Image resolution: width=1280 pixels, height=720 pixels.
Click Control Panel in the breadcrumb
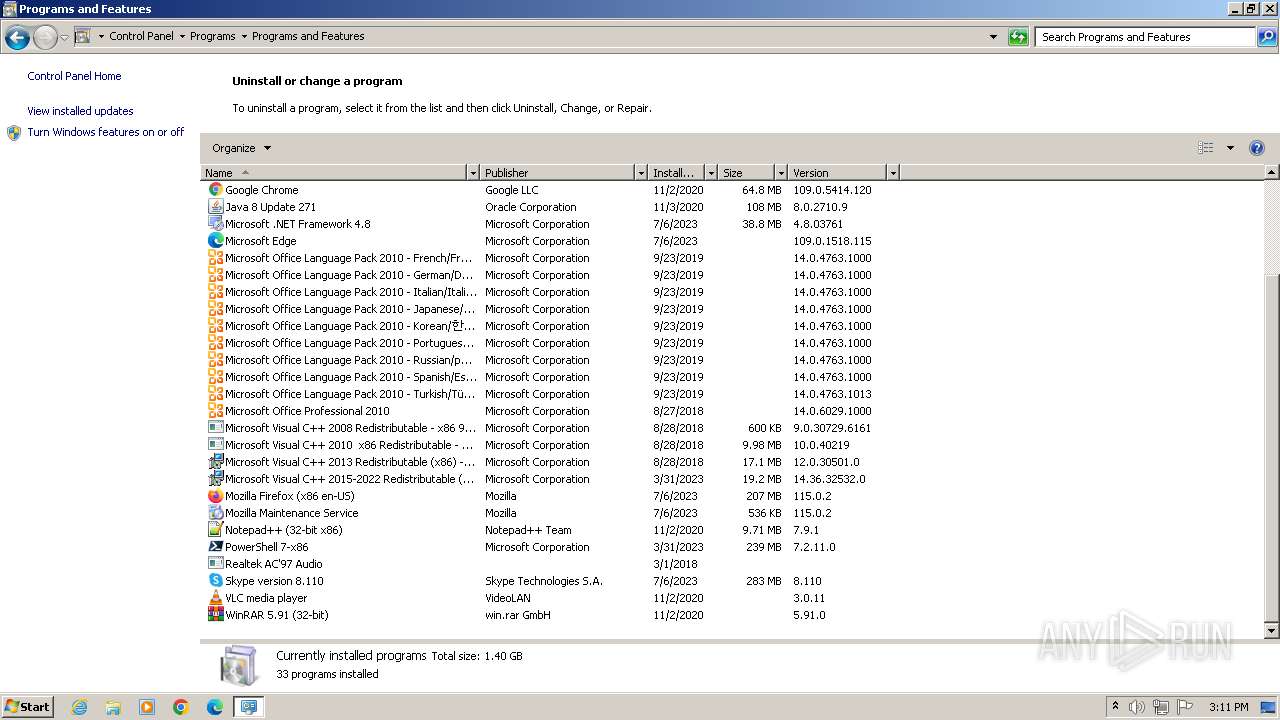coord(141,36)
